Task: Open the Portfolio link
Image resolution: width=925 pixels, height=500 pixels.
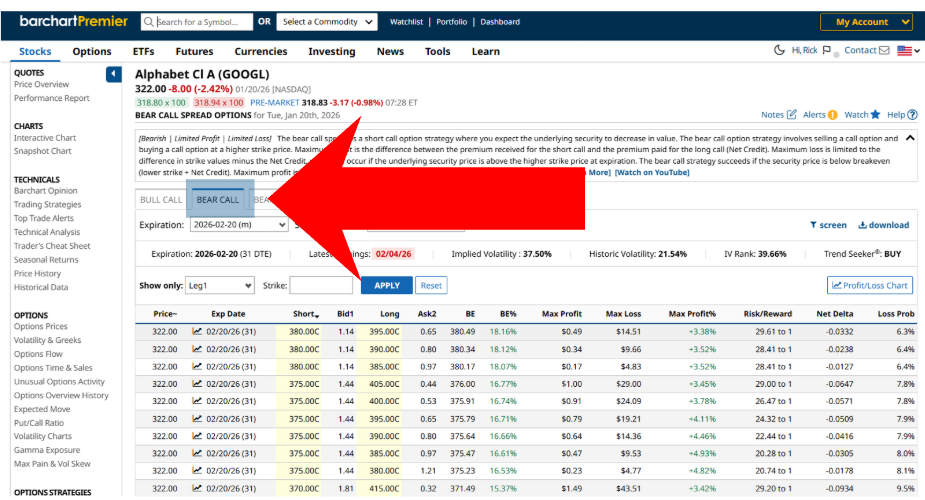Action: tap(452, 22)
